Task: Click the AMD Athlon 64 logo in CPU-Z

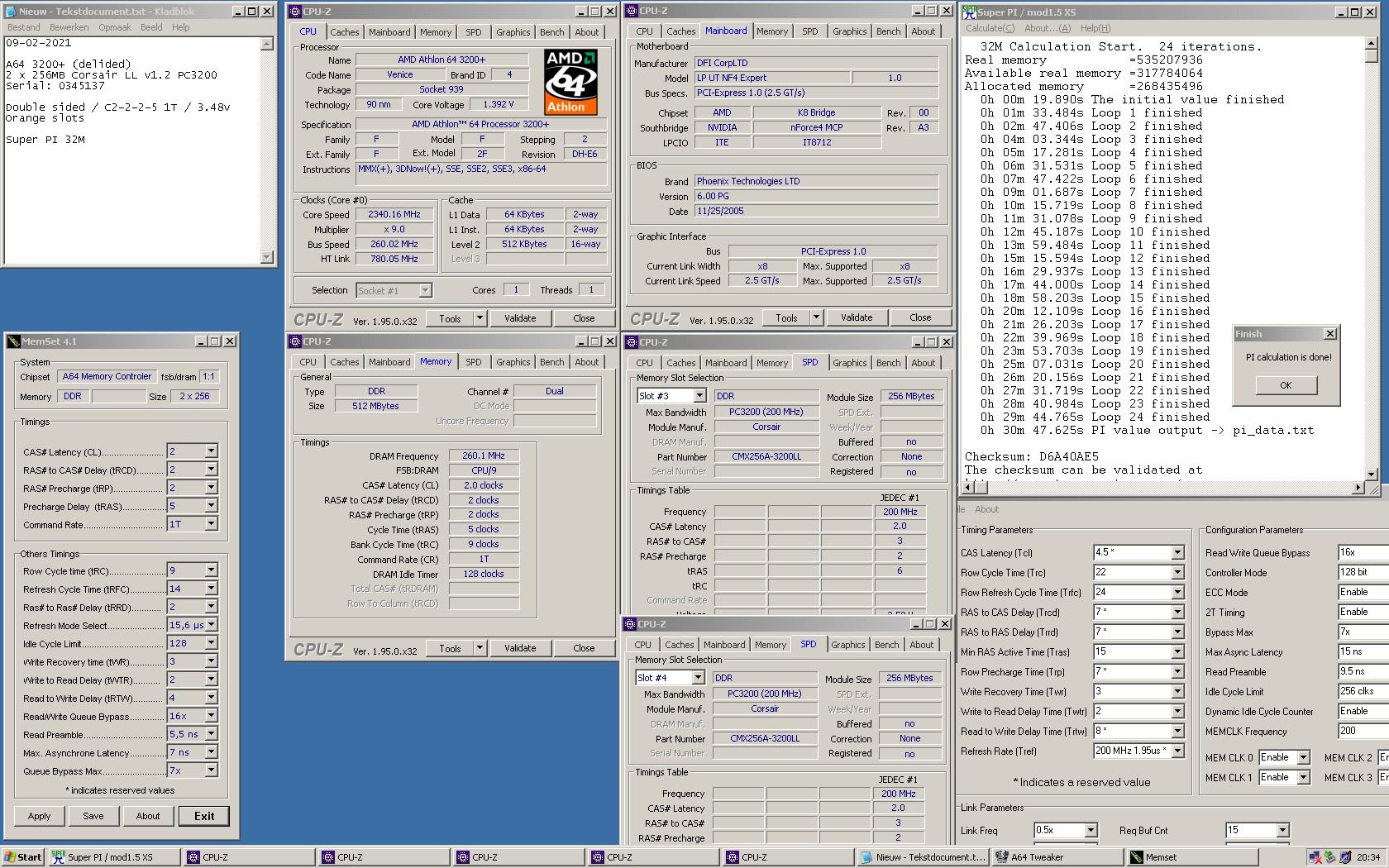Action: pyautogui.click(x=570, y=81)
